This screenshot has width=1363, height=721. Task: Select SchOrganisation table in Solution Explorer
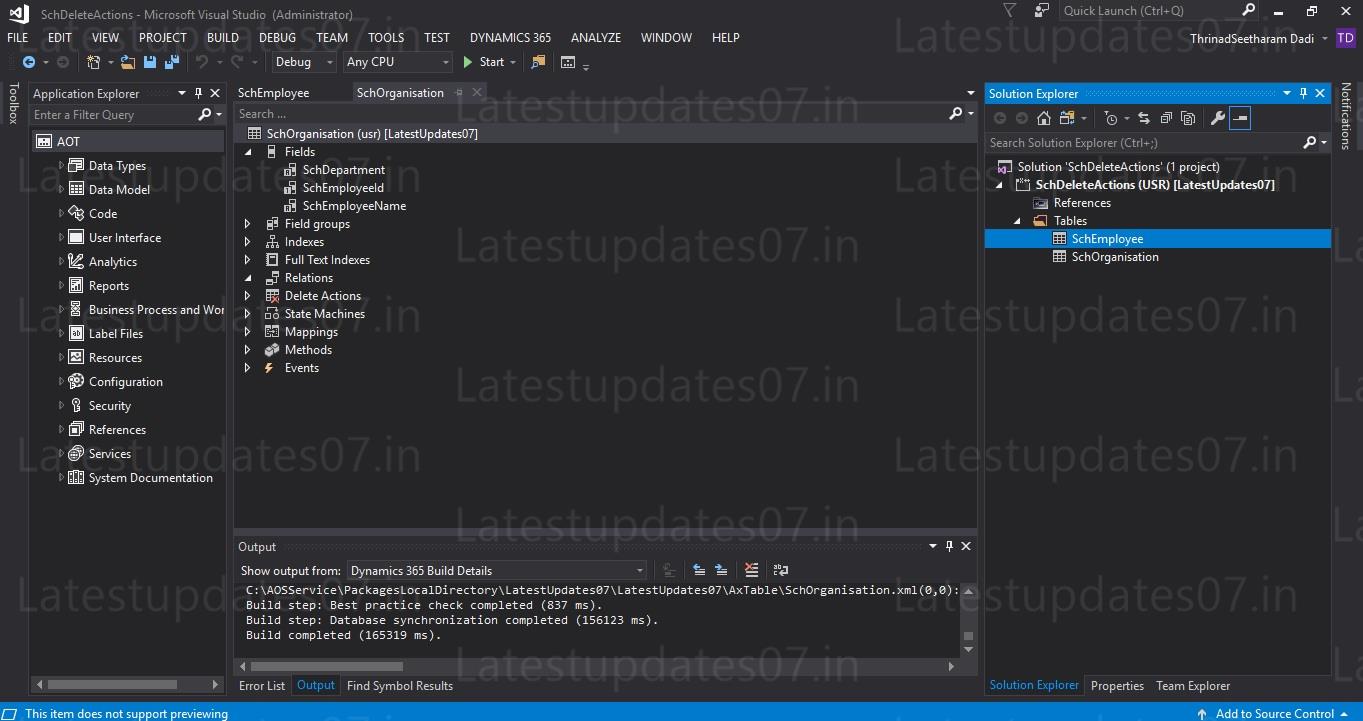(x=1114, y=257)
